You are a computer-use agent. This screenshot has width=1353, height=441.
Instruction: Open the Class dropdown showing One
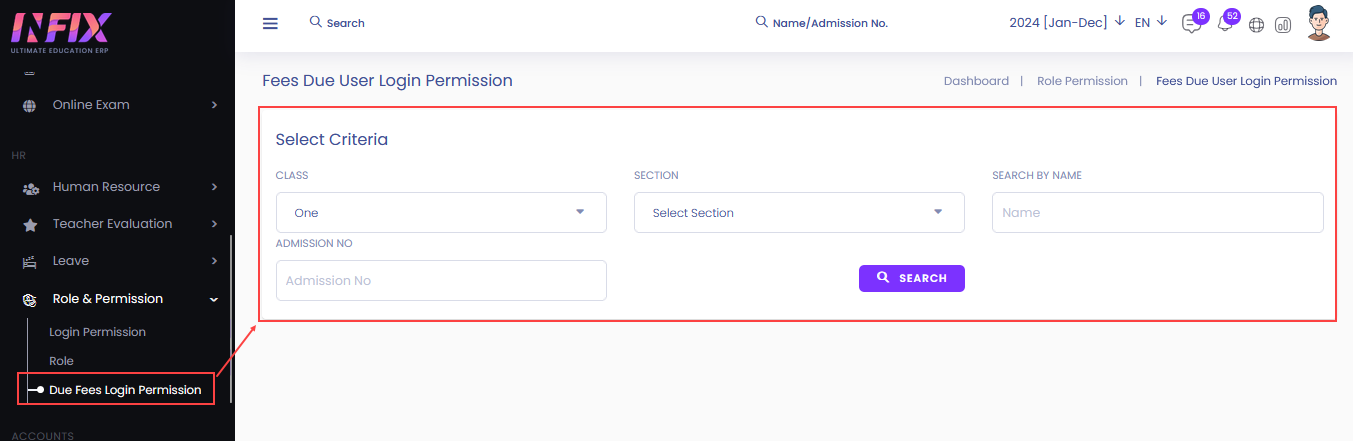(441, 212)
